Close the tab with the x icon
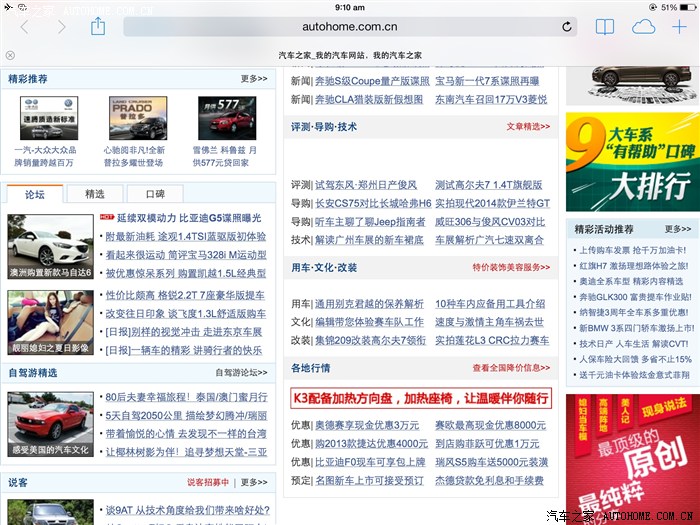Viewport: 700px width, 525px height. (x=10, y=55)
